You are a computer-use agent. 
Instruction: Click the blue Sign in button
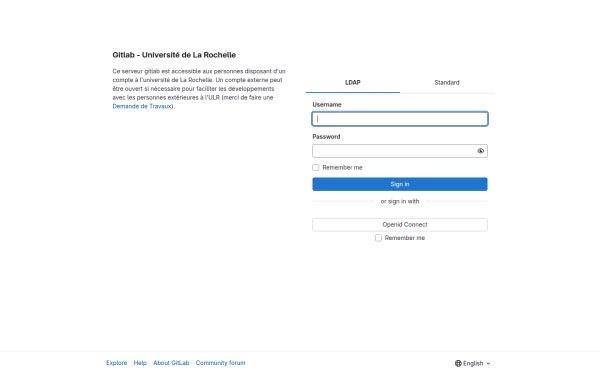tap(400, 184)
